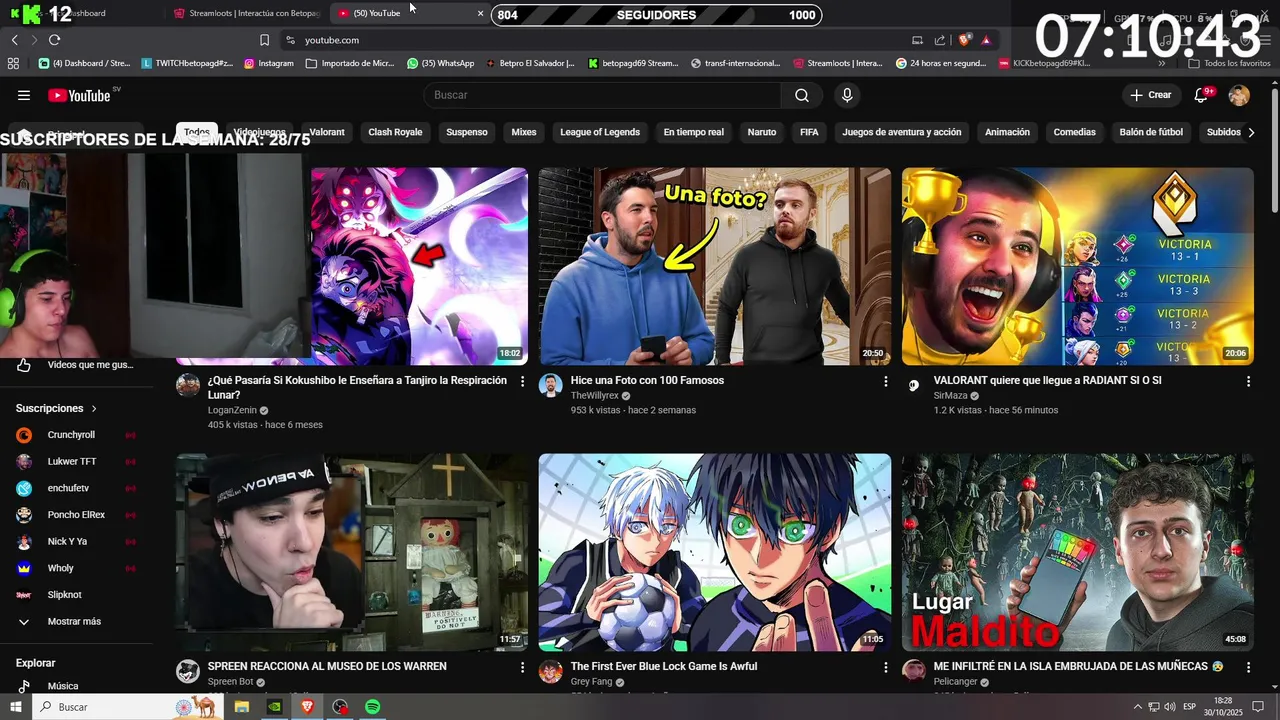Open the Blue Lock video thumbnail

click(x=715, y=553)
